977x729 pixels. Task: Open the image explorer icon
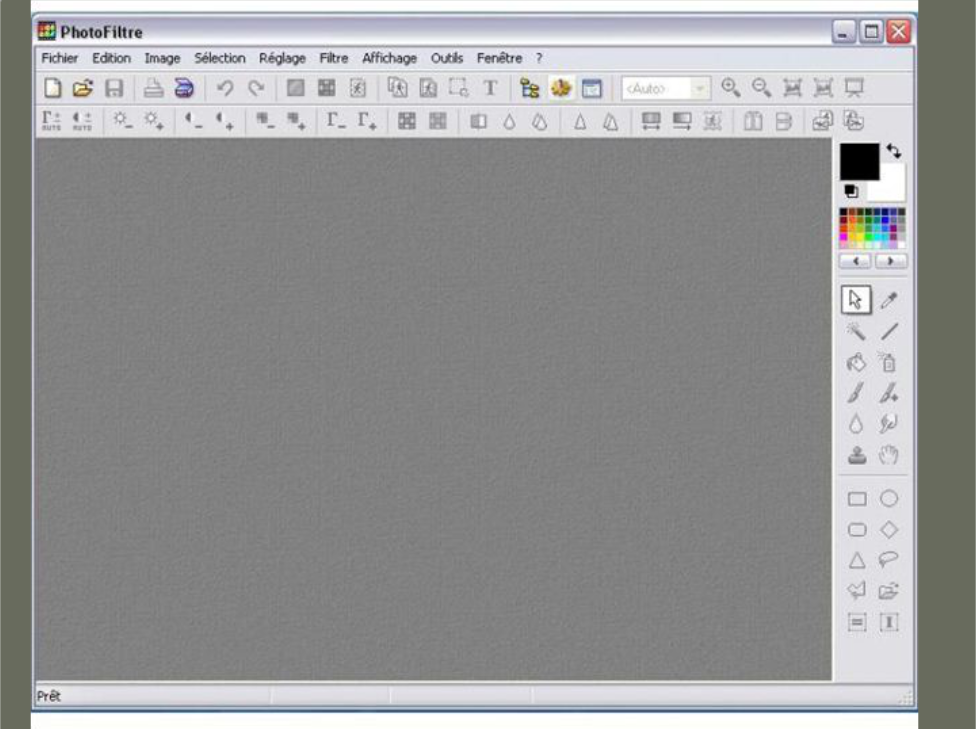(530, 88)
